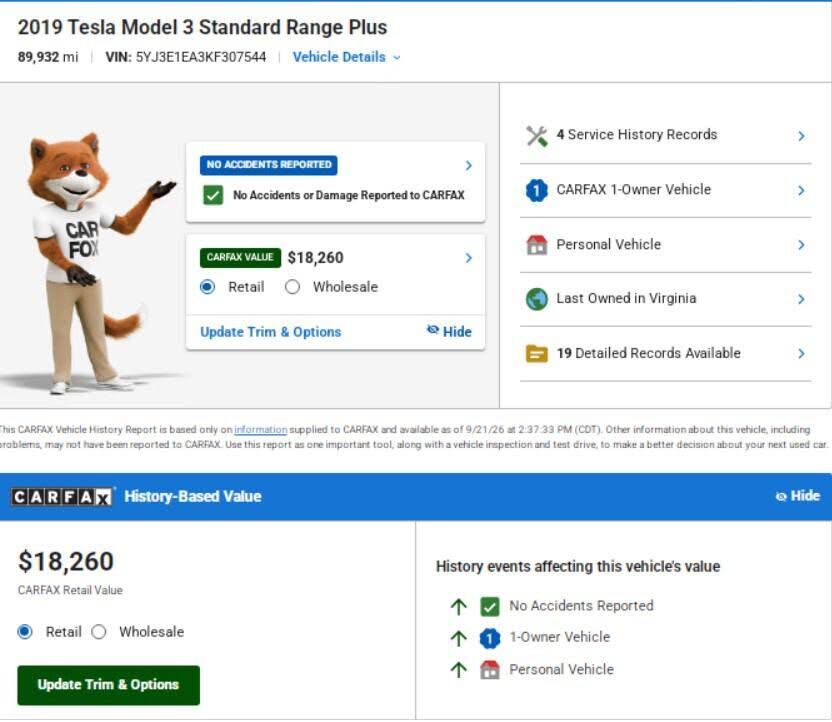Image resolution: width=832 pixels, height=722 pixels.
Task: Expand the Vehicle Details dropdown
Action: 346,57
